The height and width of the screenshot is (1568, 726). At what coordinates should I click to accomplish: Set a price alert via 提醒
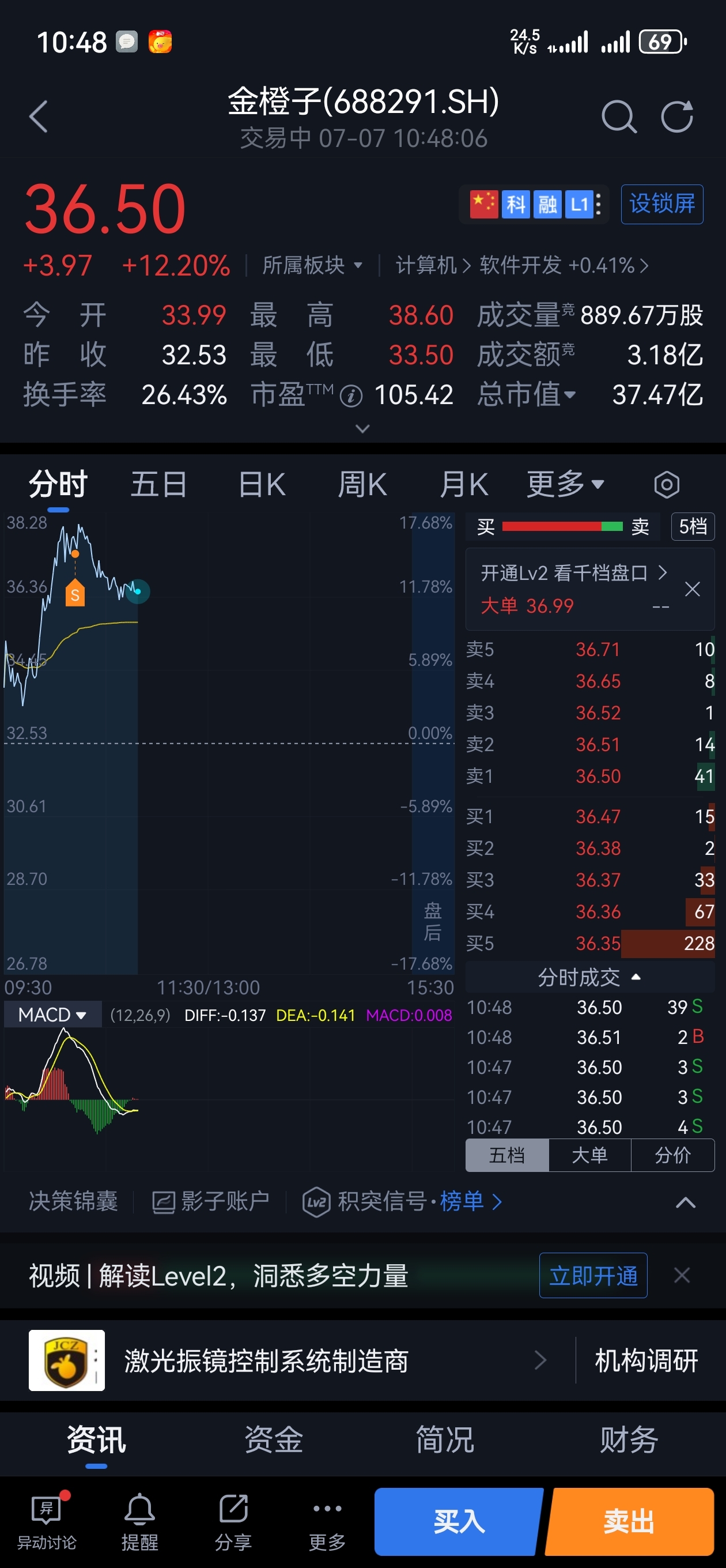[x=140, y=1522]
